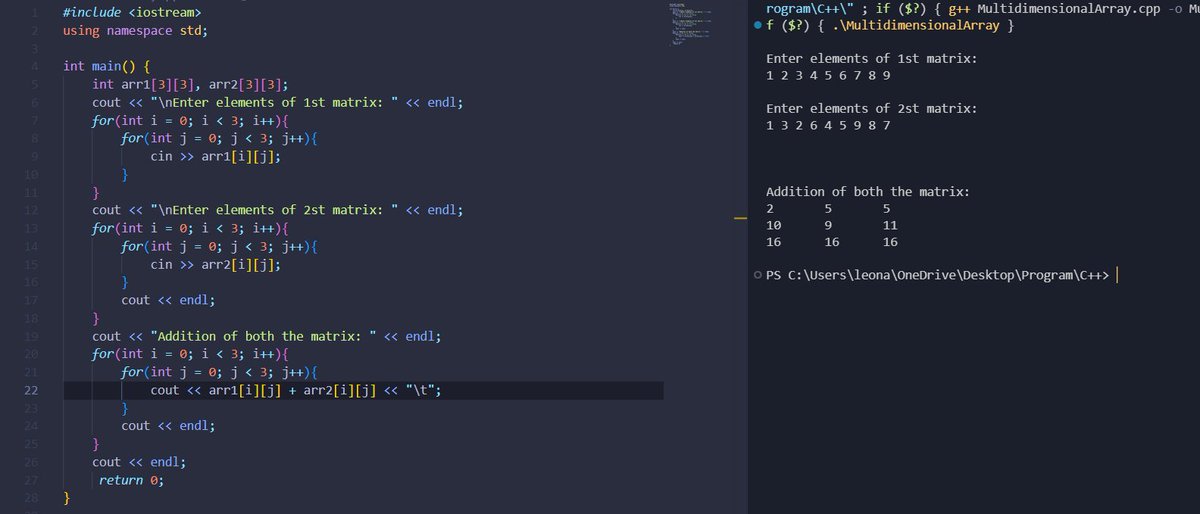Click terminal text 'Addition of both the matrix:'

867,192
